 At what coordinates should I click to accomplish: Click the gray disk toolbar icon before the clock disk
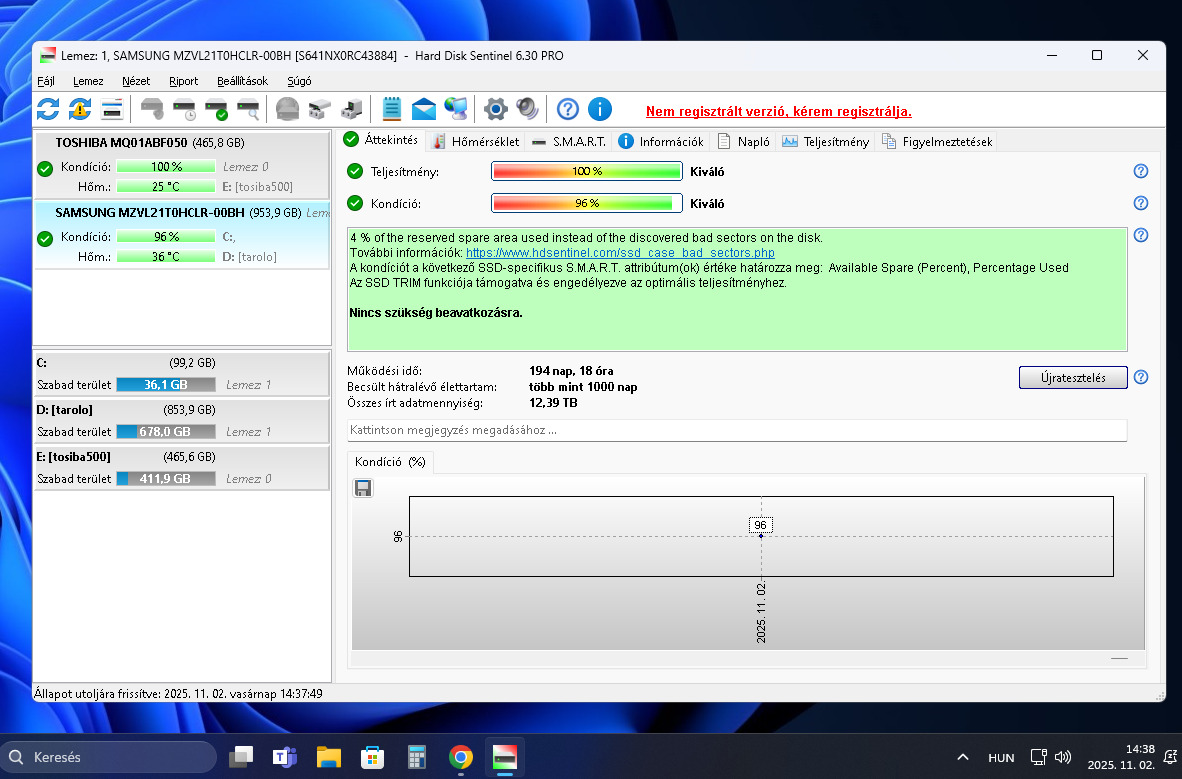[x=152, y=109]
